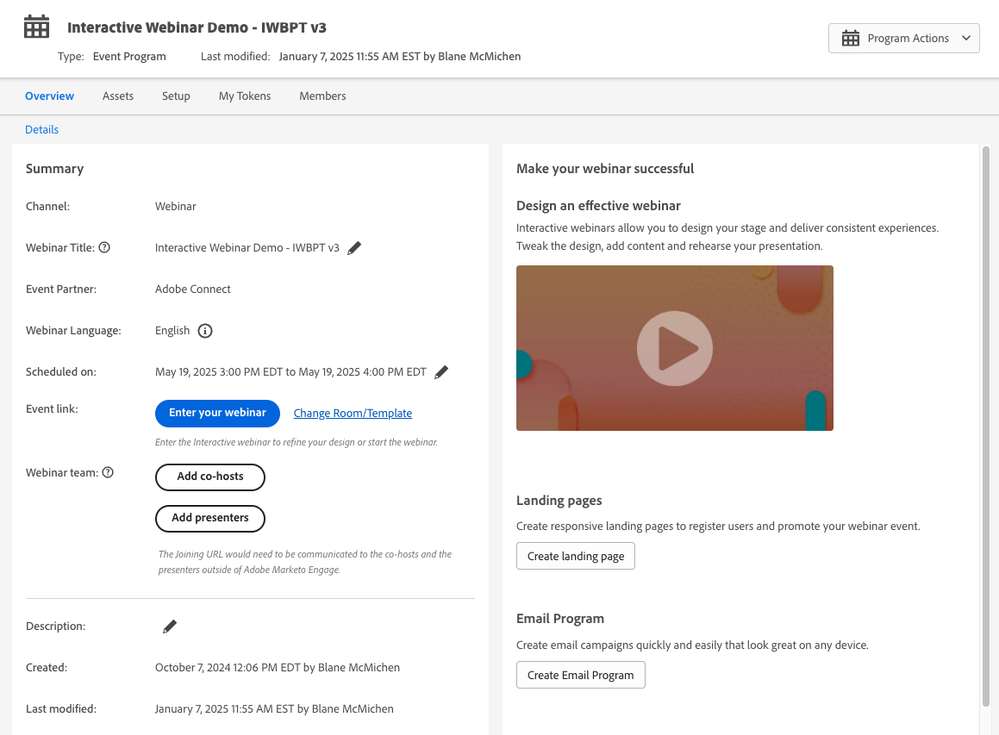999x735 pixels.
Task: Play the Design an effective webinar video
Action: pos(674,348)
